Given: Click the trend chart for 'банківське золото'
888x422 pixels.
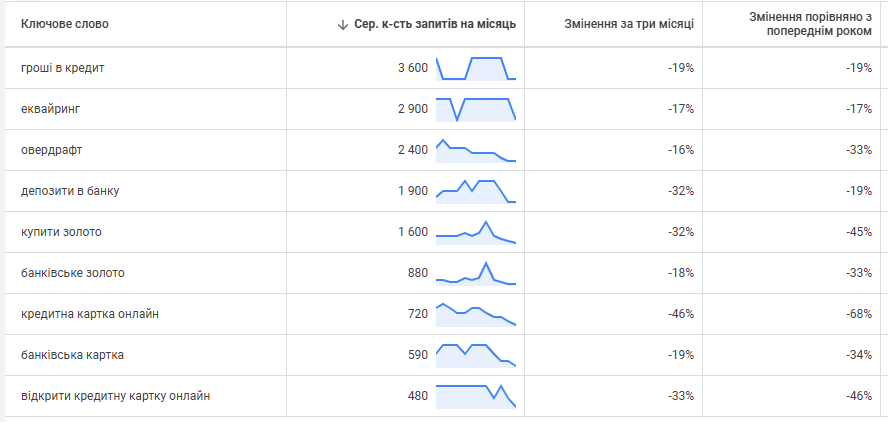Looking at the screenshot, I should pos(476,273).
